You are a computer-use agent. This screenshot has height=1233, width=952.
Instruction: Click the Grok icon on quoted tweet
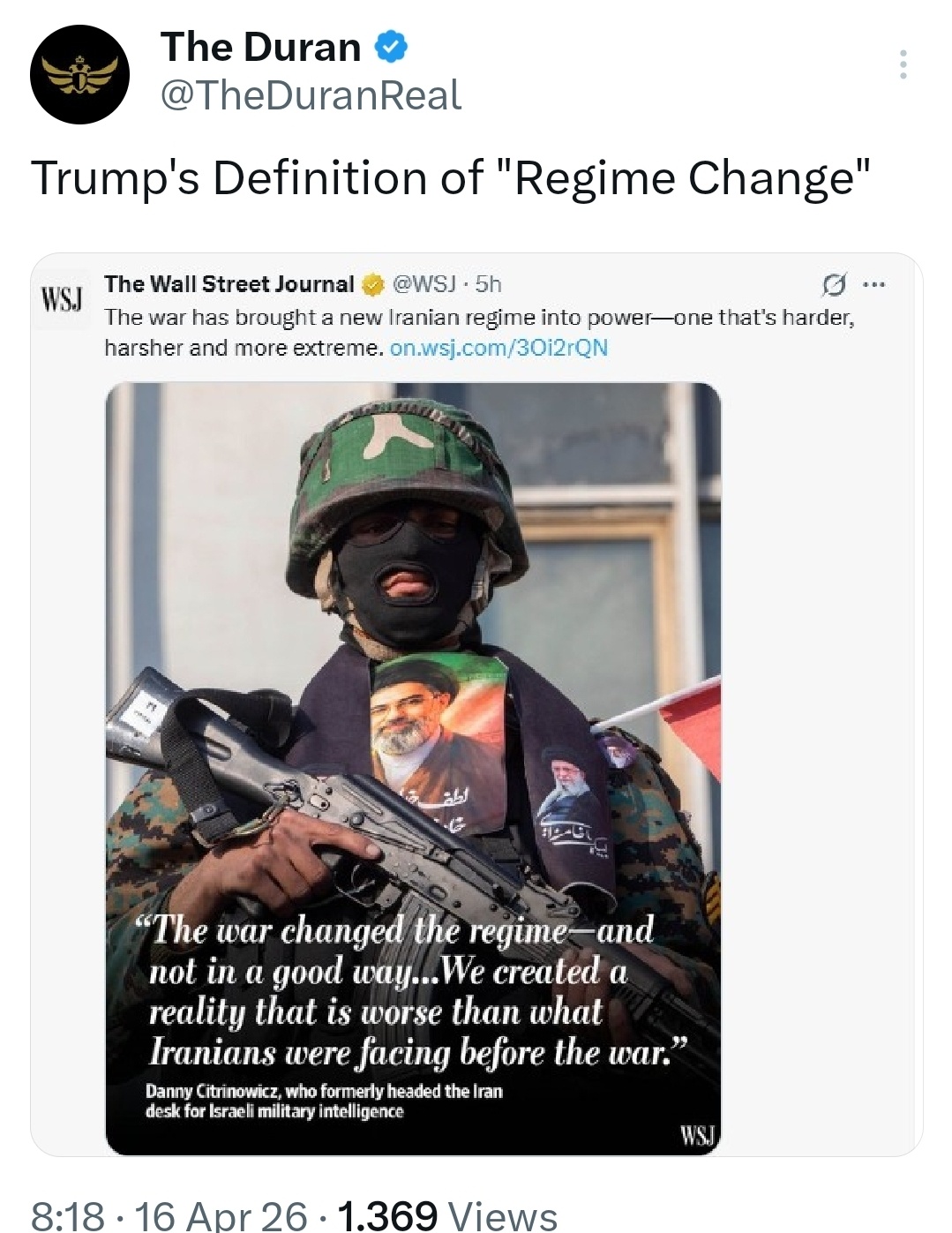(x=832, y=284)
